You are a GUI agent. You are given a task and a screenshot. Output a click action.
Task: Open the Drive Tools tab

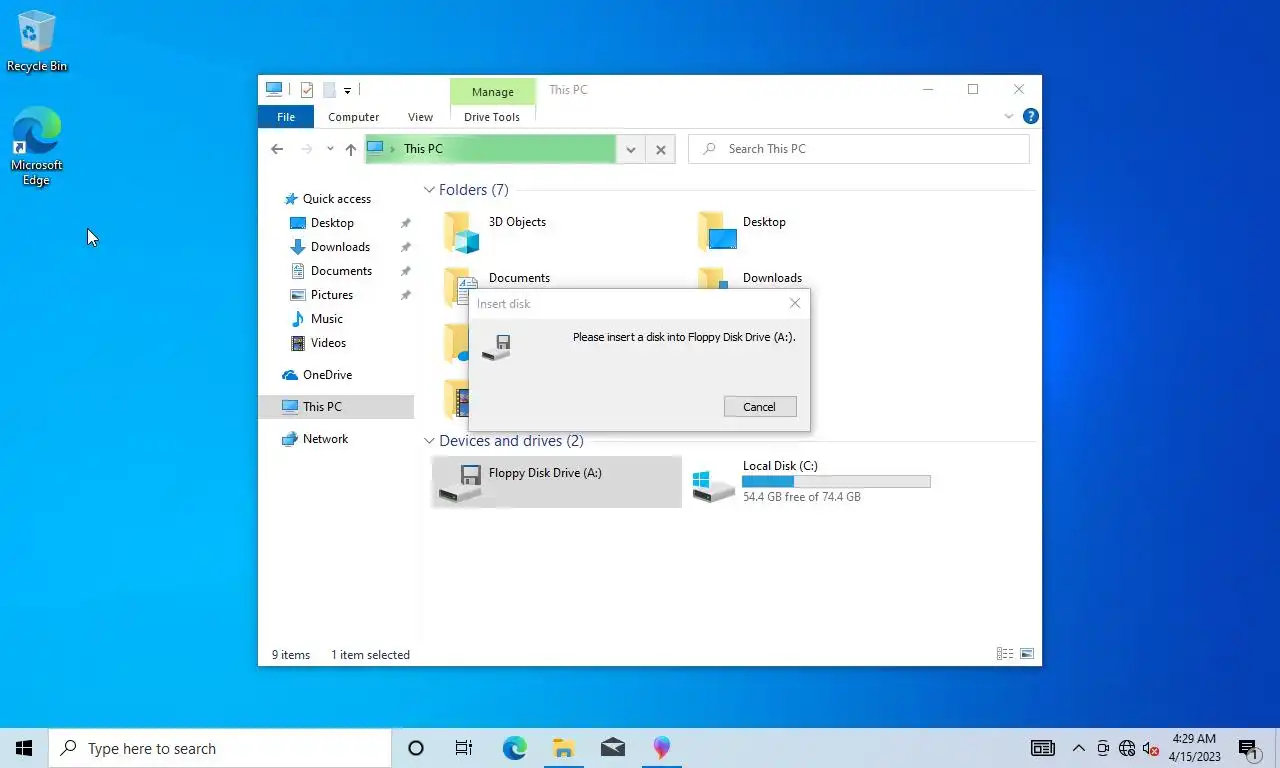[492, 117]
